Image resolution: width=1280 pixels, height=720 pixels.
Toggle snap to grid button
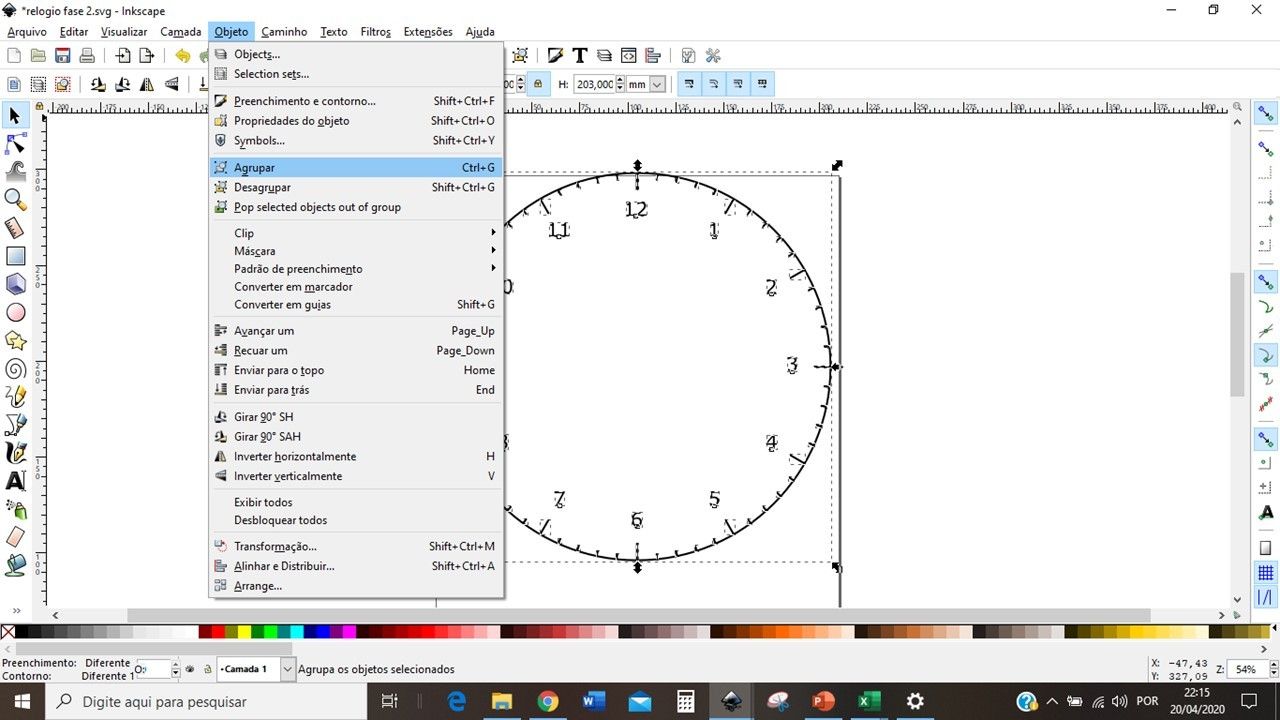click(x=1266, y=573)
